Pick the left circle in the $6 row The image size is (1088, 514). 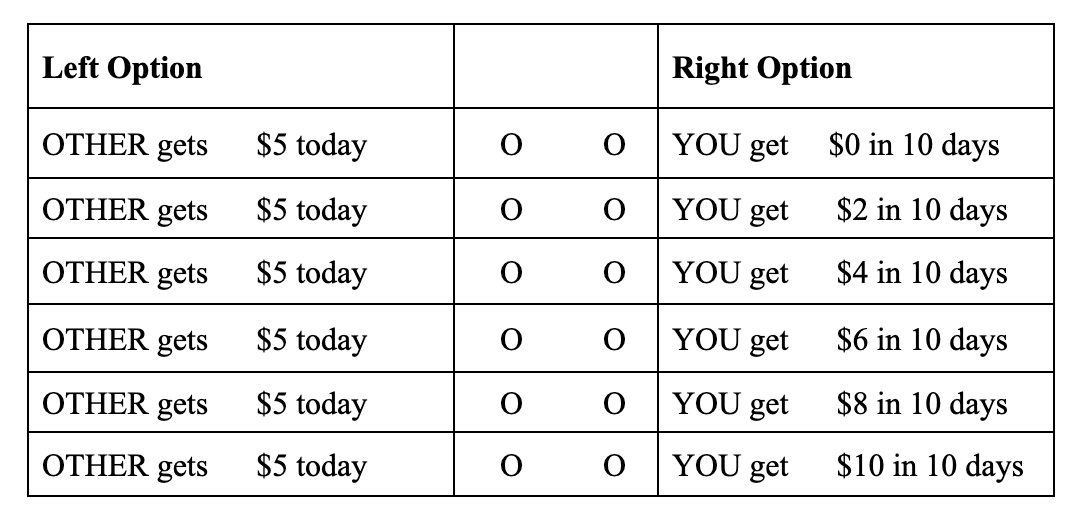(511, 341)
